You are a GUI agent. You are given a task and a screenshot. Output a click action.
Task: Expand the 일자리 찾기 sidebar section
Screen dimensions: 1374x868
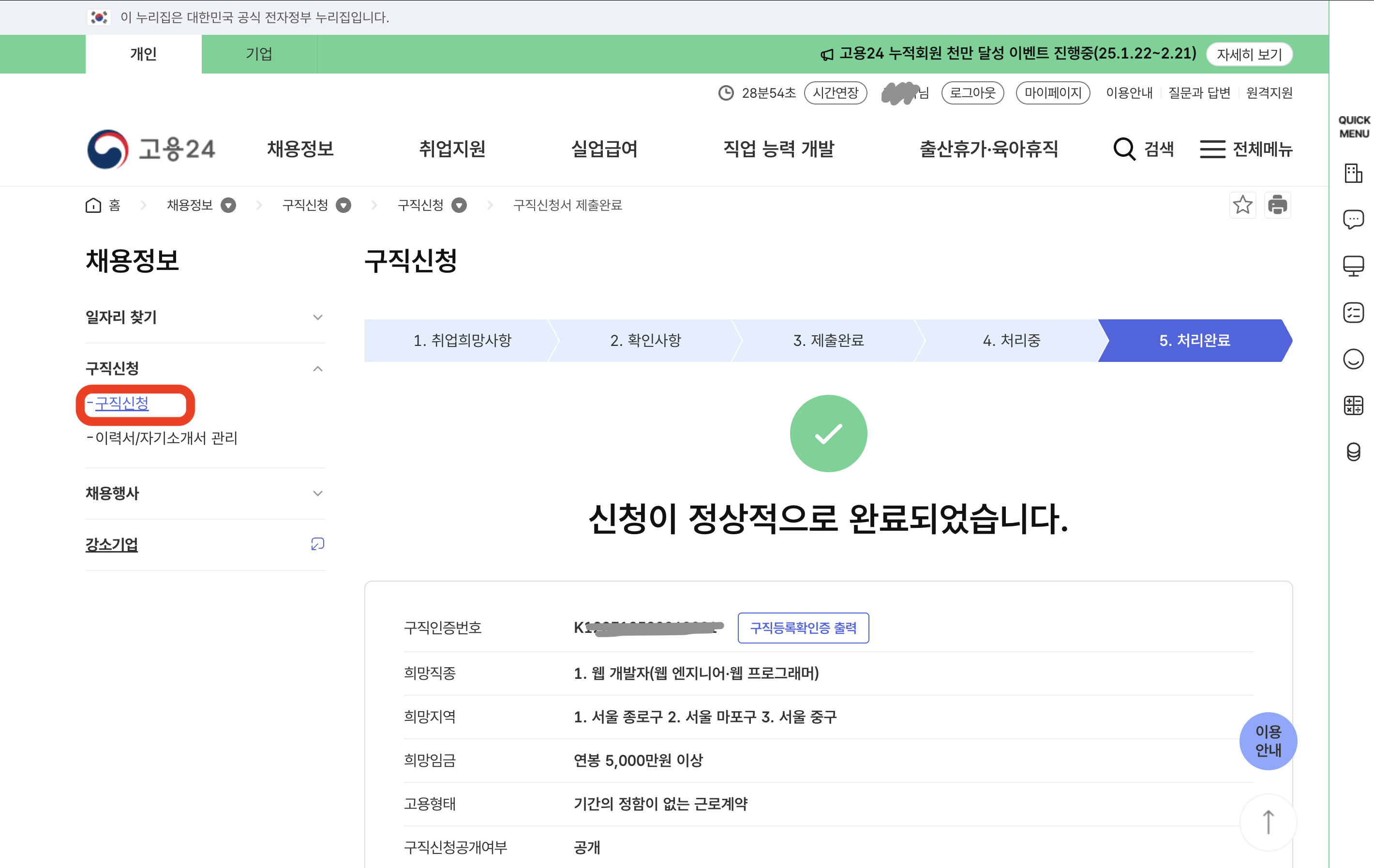(318, 317)
